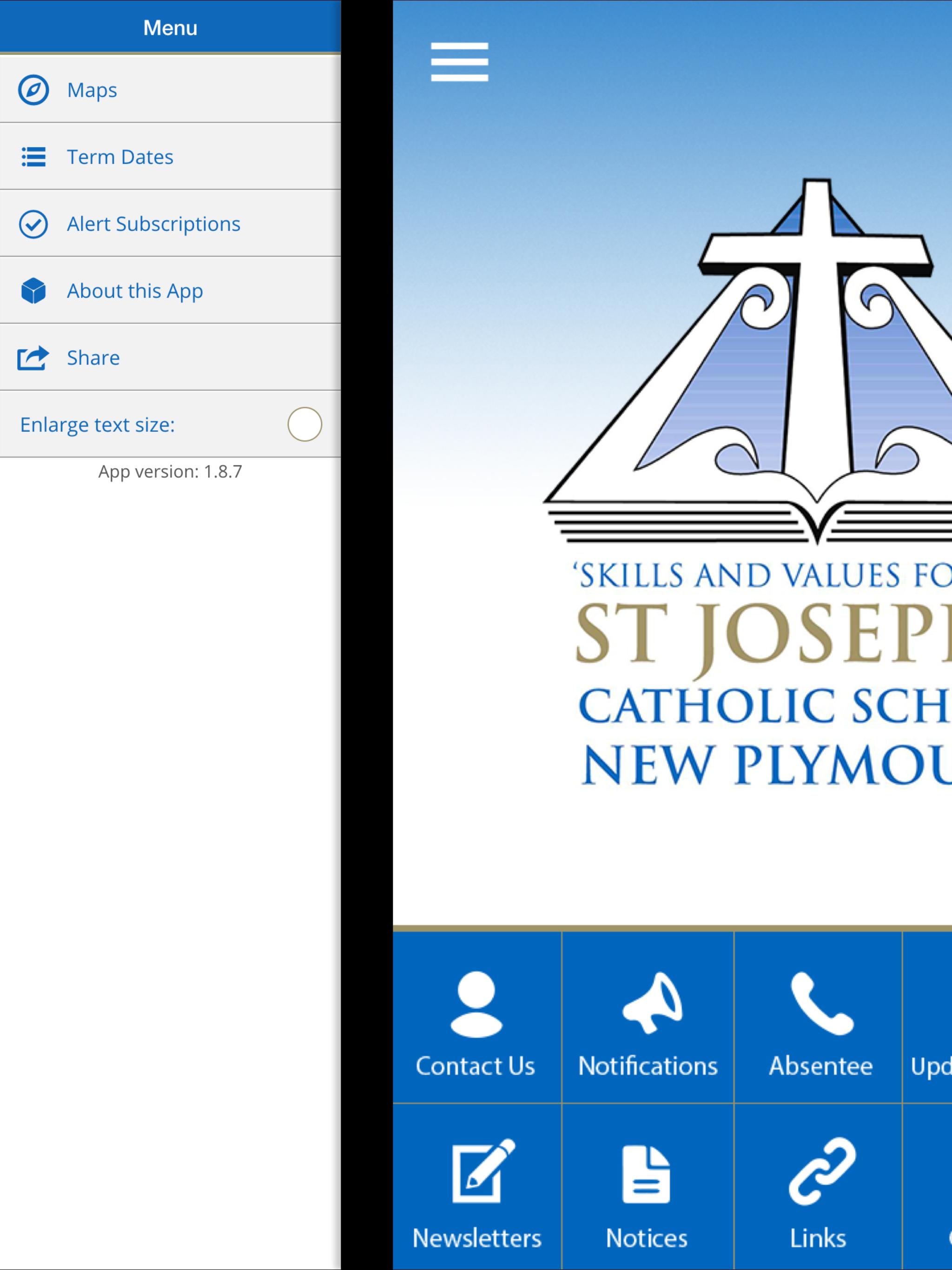
Task: Open the Maps menu label
Action: point(92,90)
